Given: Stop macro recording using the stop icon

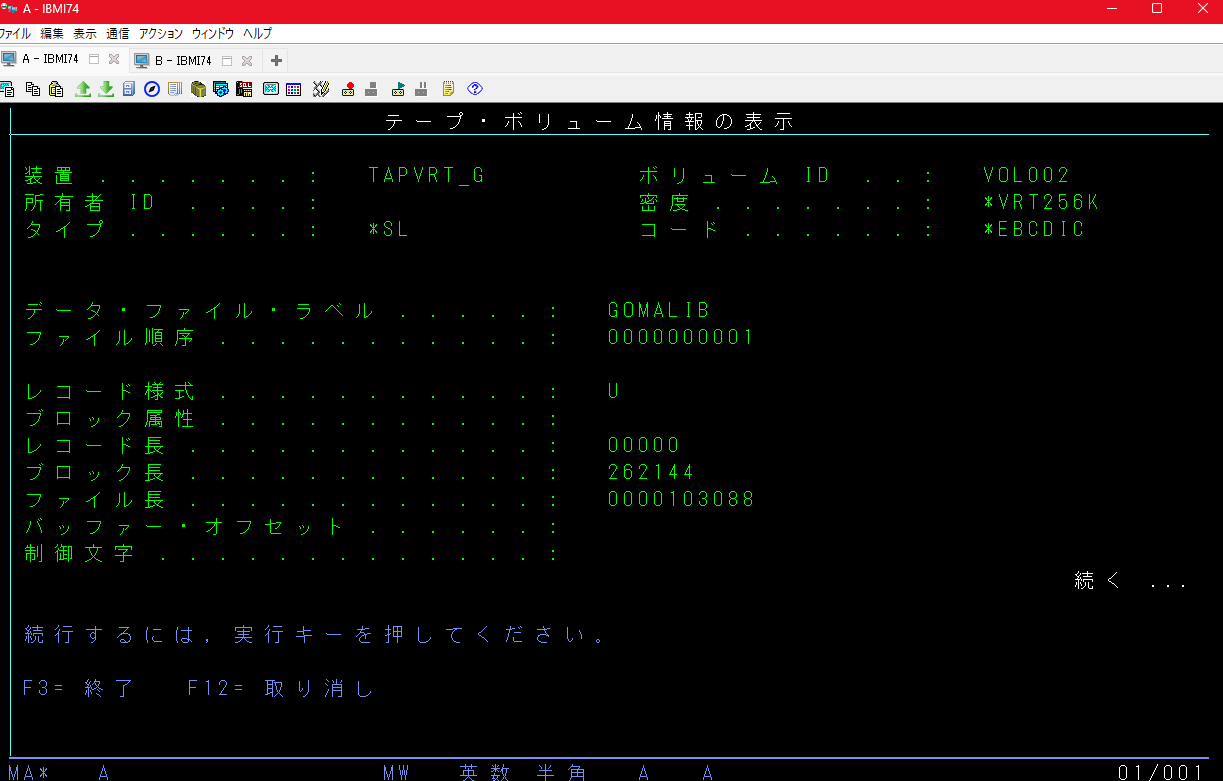Looking at the screenshot, I should tap(370, 89).
